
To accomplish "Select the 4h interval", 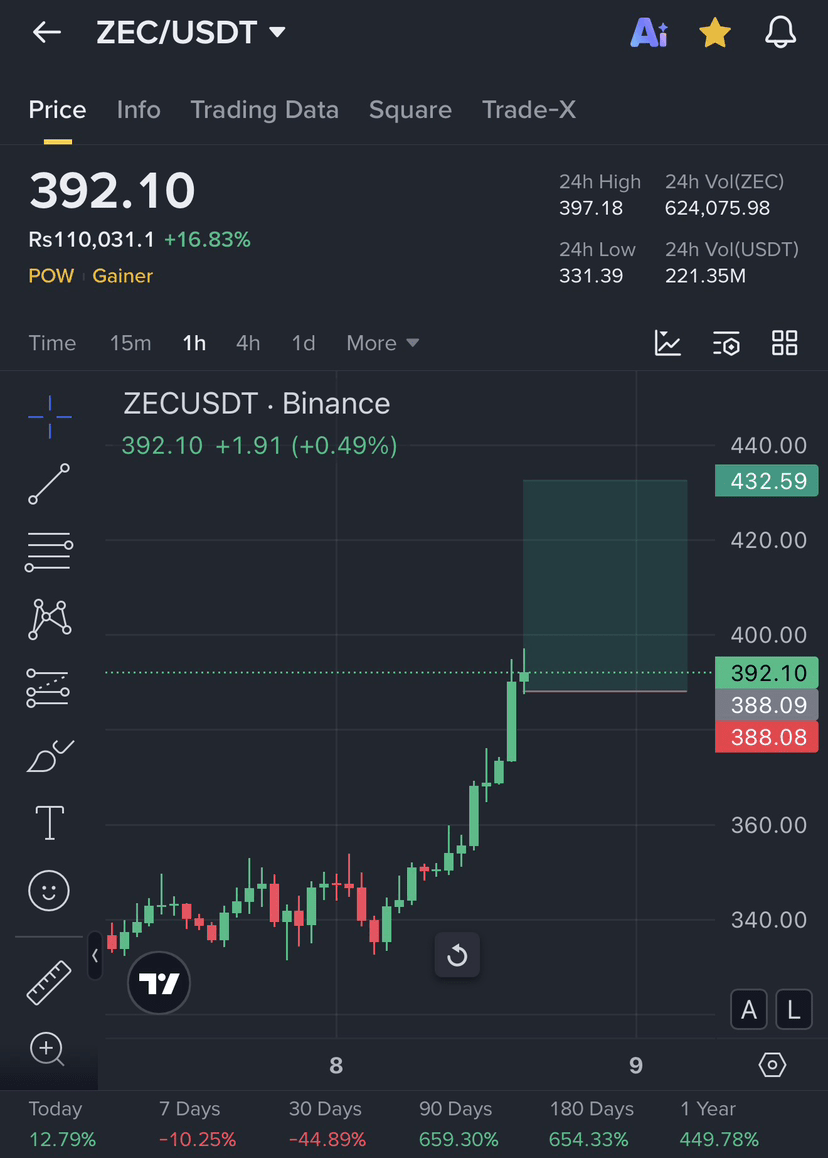I will tap(248, 343).
